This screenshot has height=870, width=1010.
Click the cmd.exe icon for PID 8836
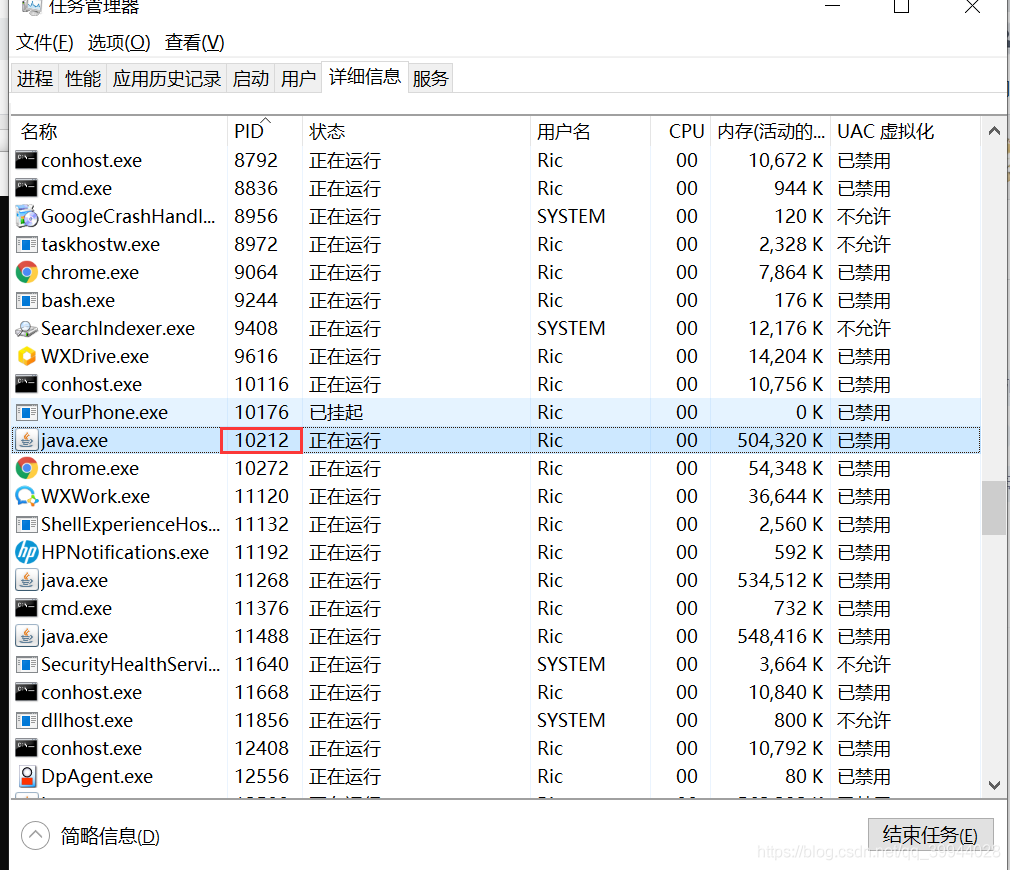pos(26,188)
